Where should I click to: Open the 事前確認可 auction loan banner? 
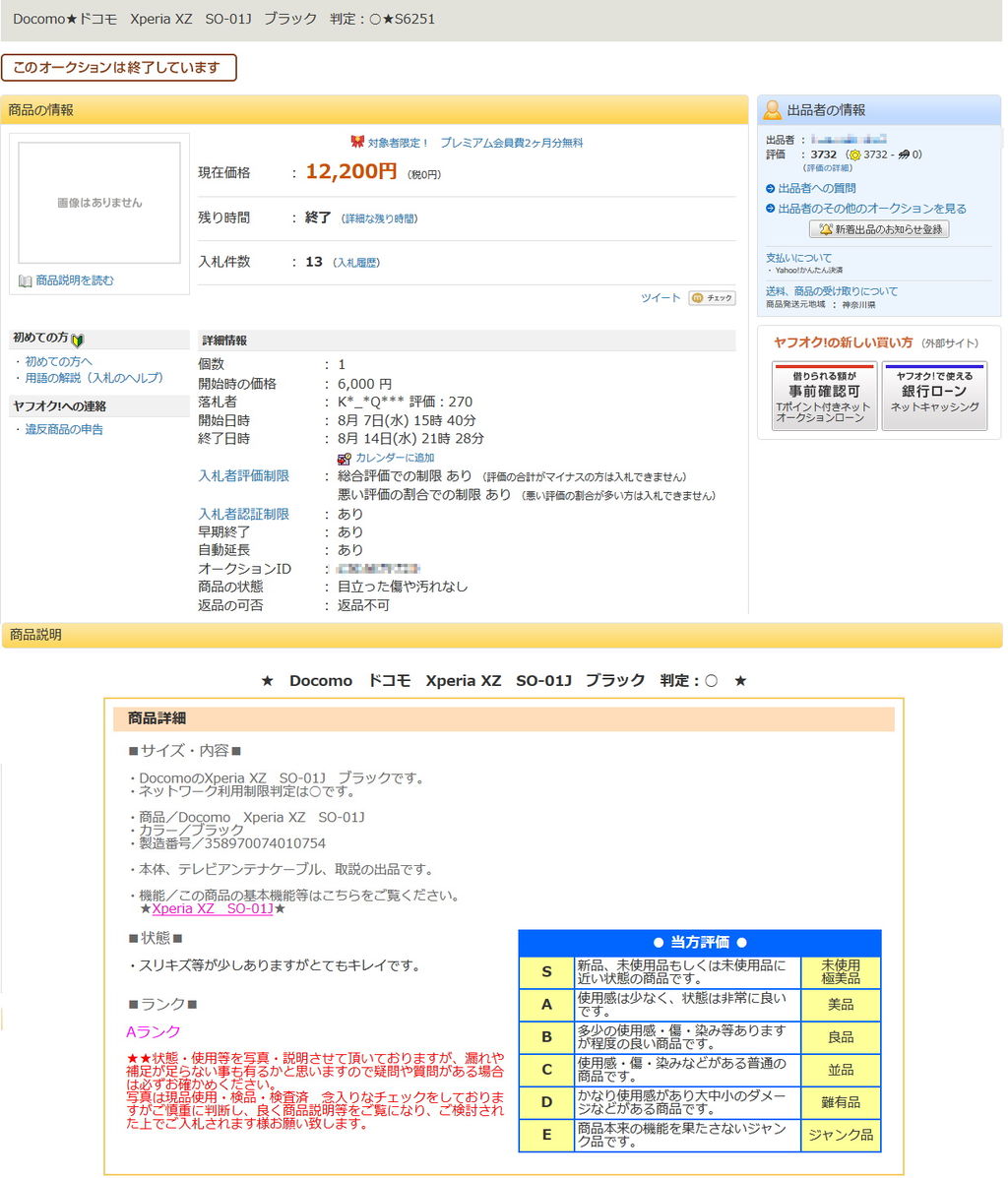[824, 396]
